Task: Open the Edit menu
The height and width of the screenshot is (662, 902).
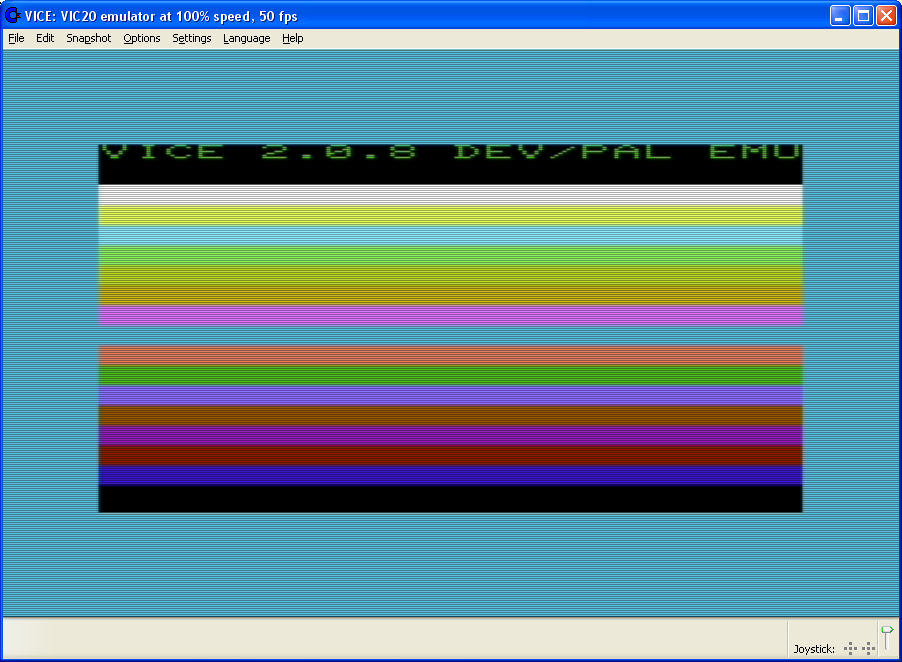Action: click(45, 39)
